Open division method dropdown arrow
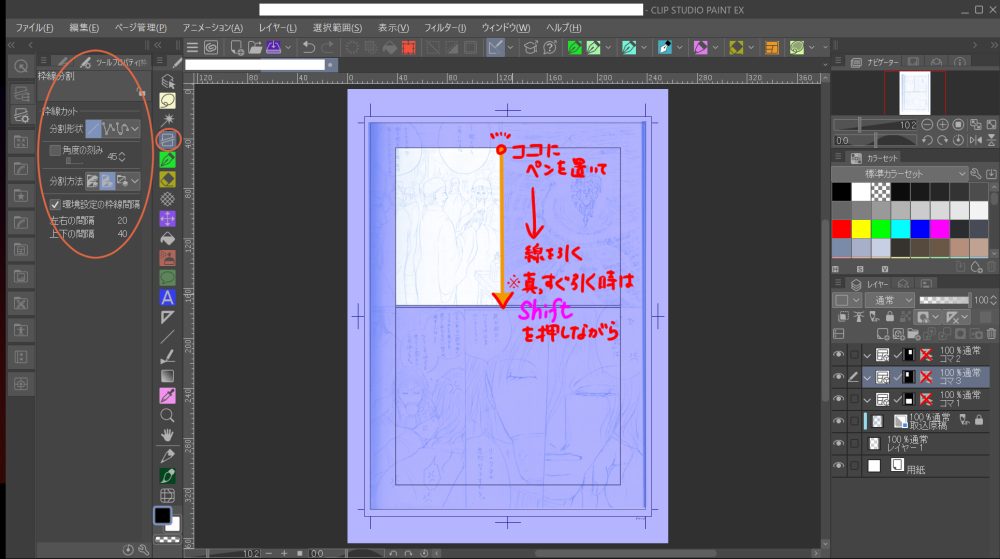Image resolution: width=1000 pixels, height=559 pixels. (135, 182)
